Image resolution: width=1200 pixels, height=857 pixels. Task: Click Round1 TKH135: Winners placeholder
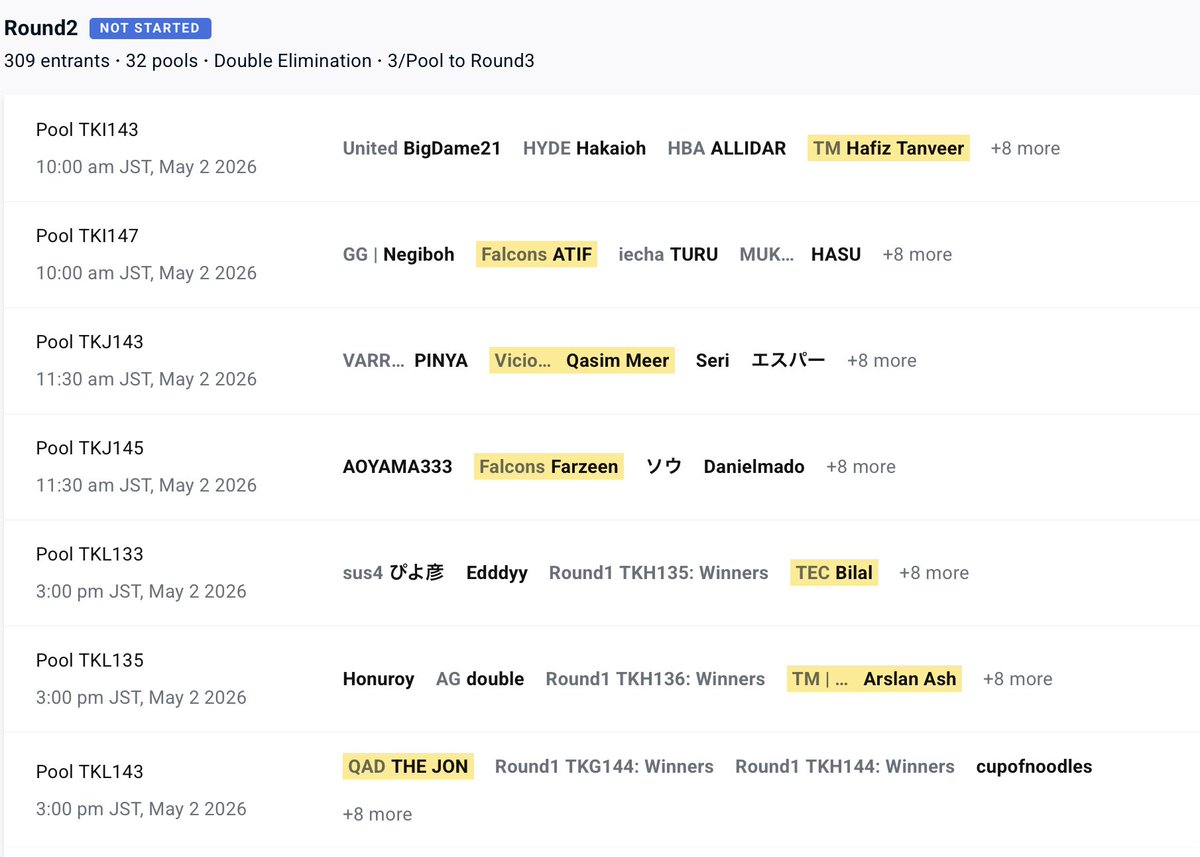click(659, 572)
